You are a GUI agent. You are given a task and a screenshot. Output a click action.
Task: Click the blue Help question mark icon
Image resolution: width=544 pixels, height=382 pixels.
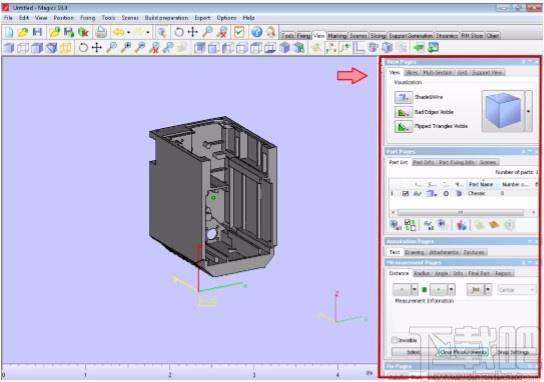coord(257,32)
